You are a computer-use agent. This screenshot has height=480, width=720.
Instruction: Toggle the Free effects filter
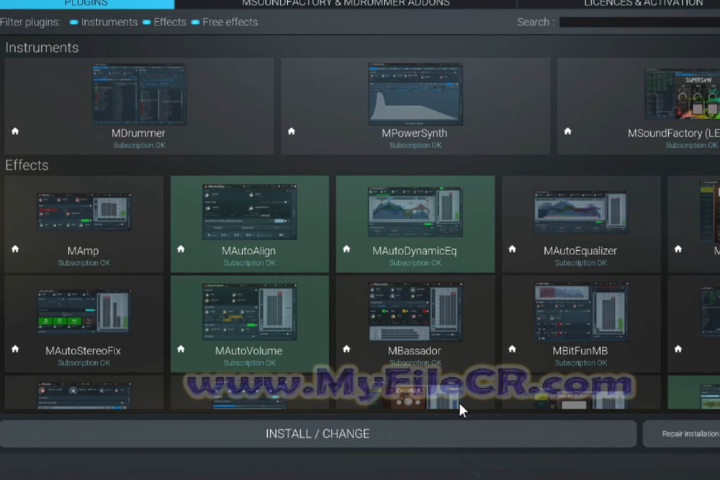pos(225,22)
